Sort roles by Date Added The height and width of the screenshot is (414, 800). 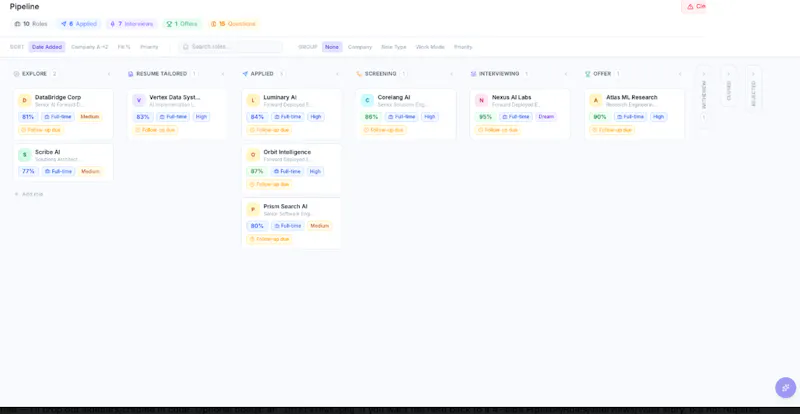click(47, 47)
